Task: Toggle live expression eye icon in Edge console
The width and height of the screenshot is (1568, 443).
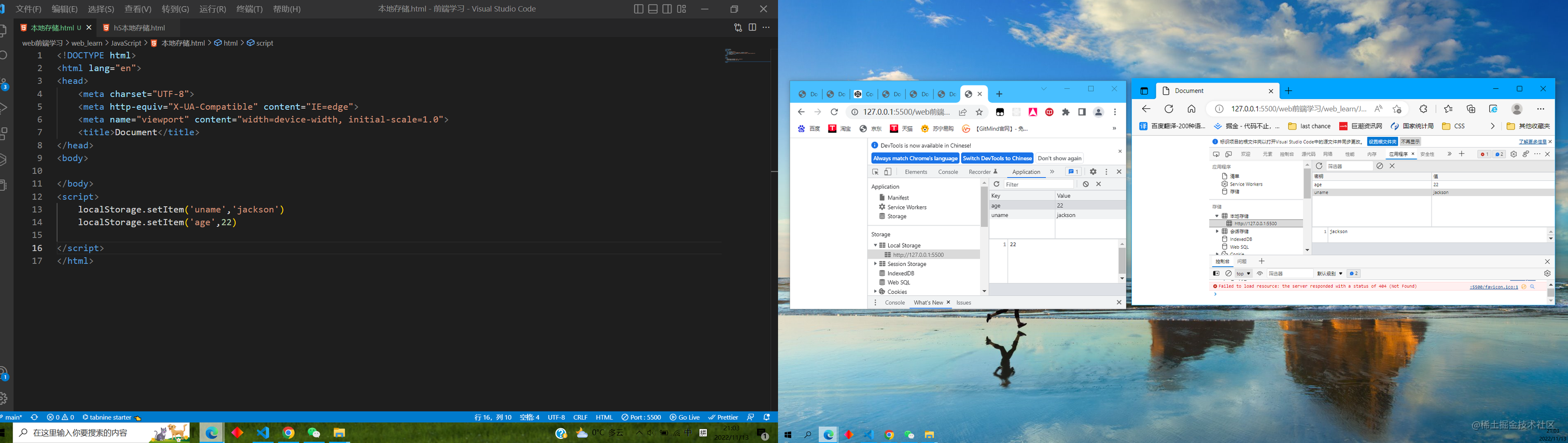Action: 1260,274
